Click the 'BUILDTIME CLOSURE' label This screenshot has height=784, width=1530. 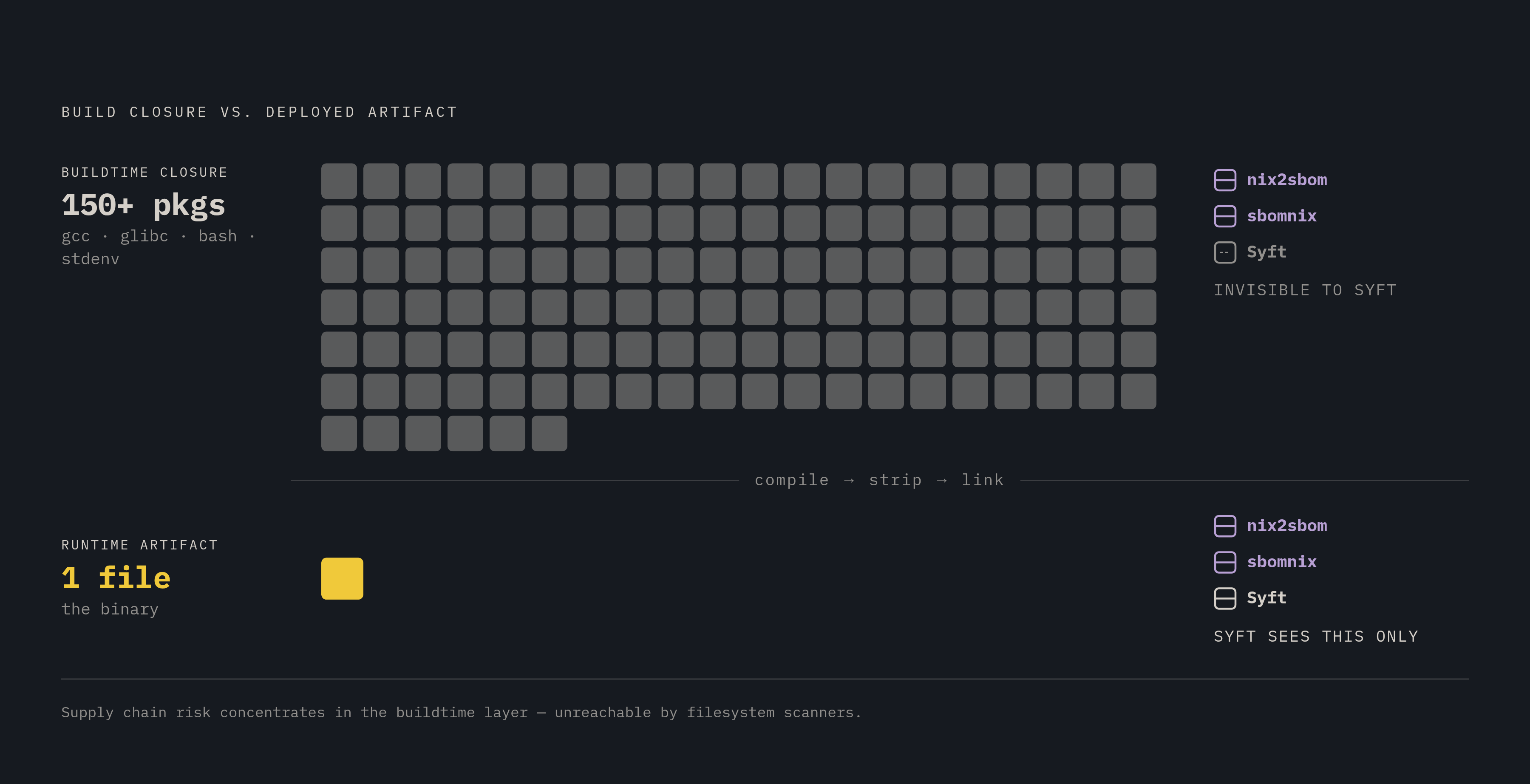pyautogui.click(x=144, y=172)
